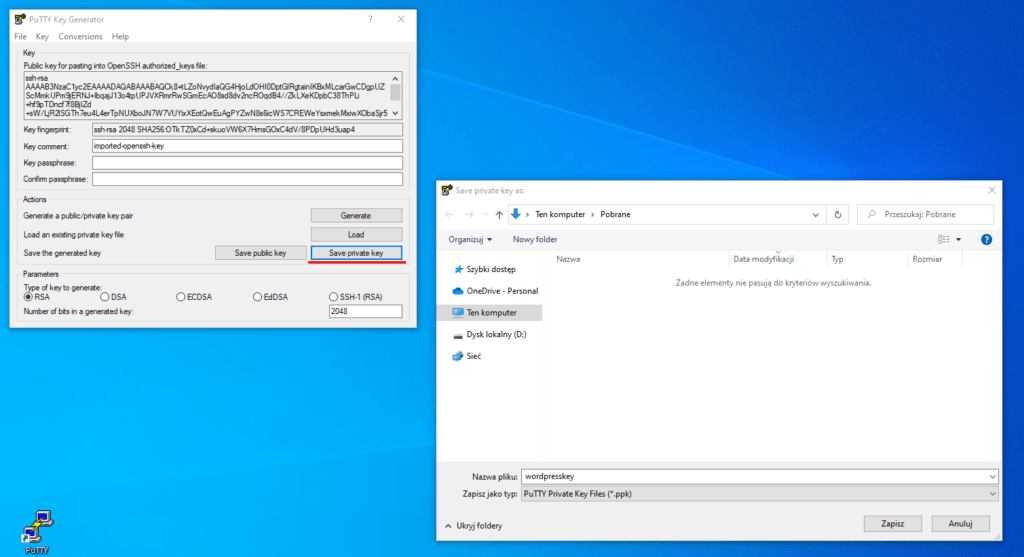Screen dimensions: 1024x557
Task: Open the Organizuj dropdown menu
Action: point(470,240)
